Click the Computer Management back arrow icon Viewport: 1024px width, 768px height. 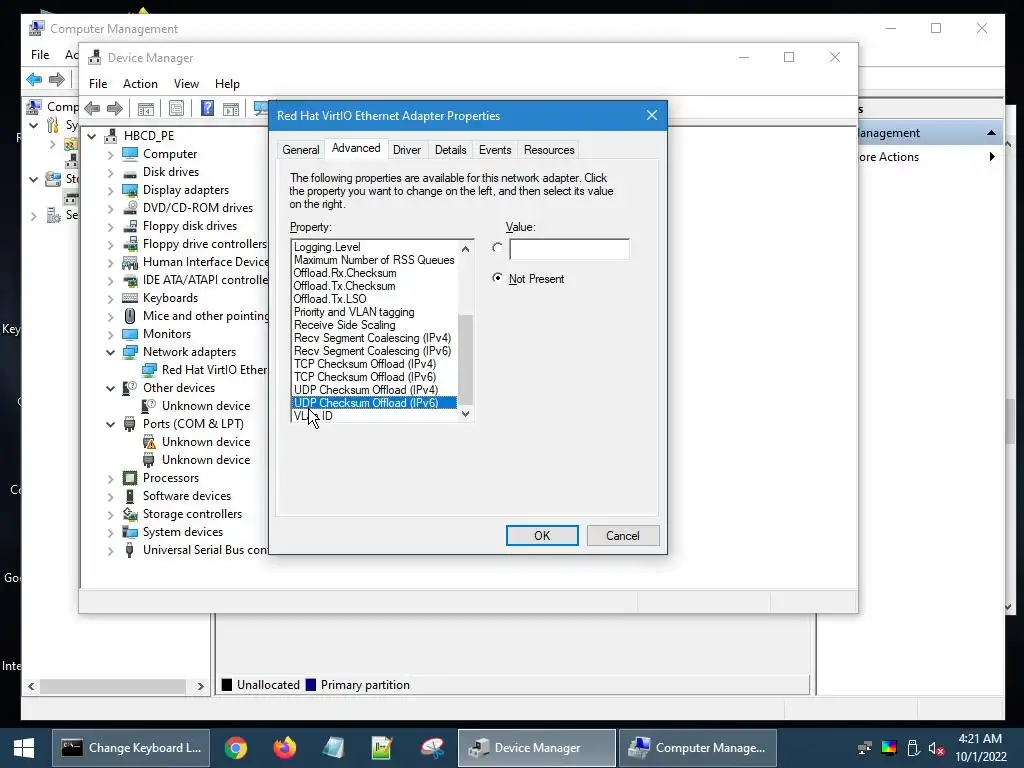point(34,80)
